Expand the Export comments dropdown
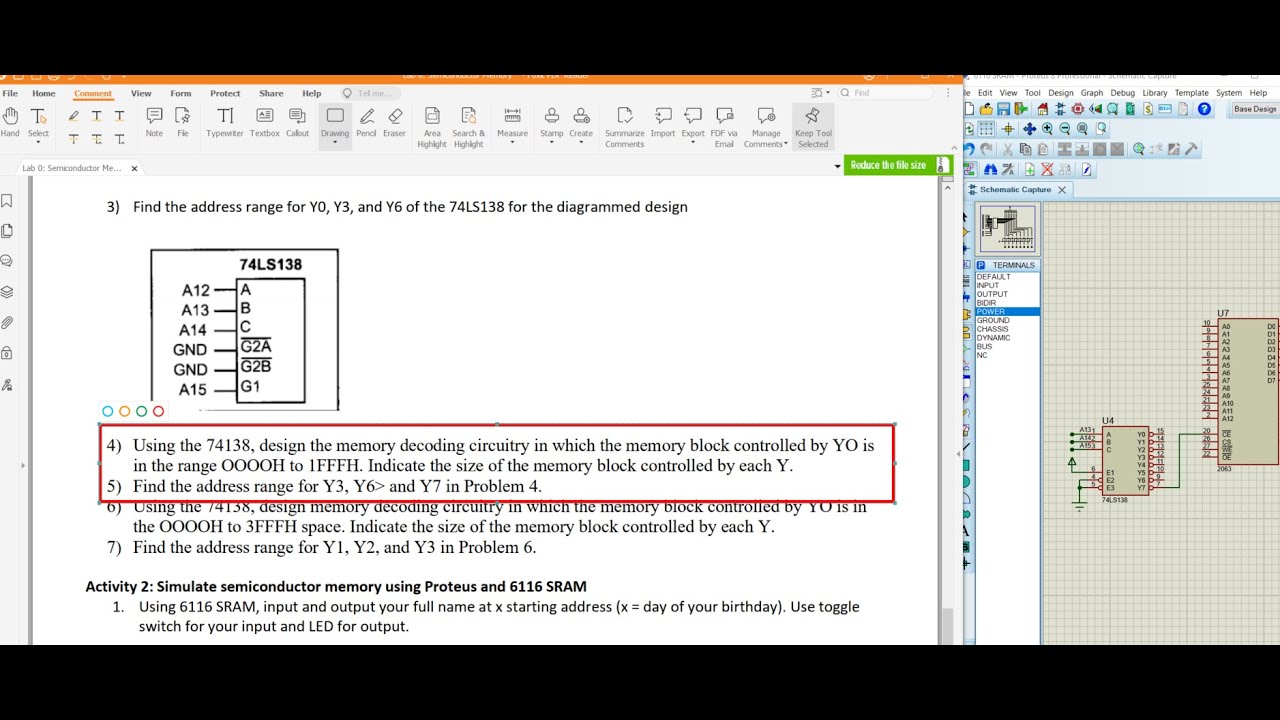This screenshot has width=1280, height=720. click(x=693, y=142)
